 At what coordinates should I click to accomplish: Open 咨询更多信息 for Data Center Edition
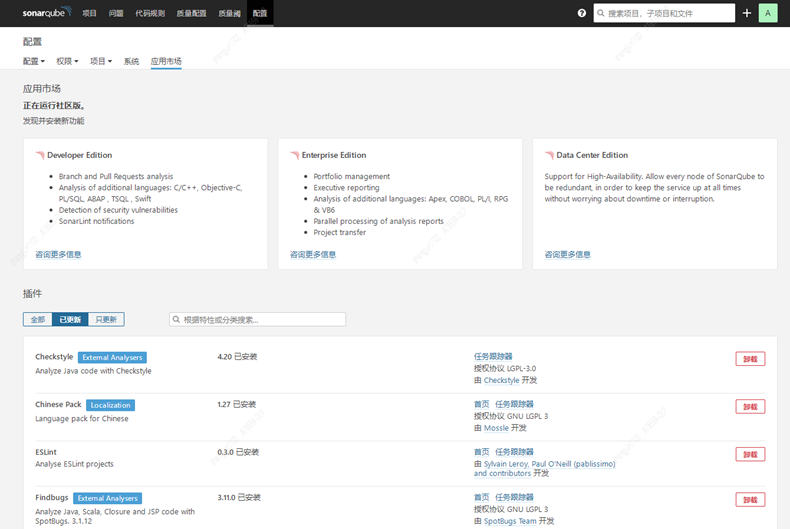tap(567, 254)
